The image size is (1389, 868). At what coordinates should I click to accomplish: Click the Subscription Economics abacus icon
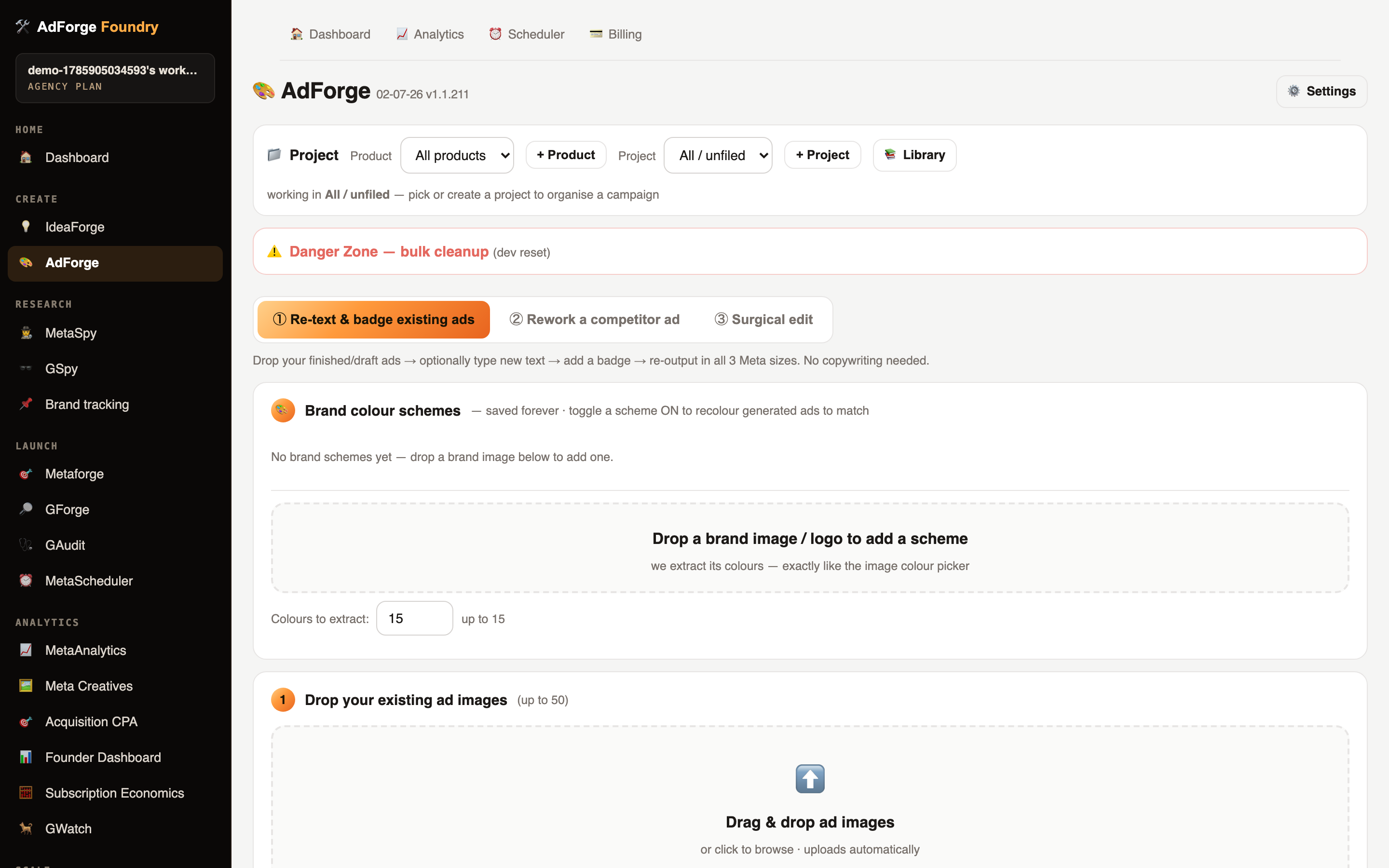(x=26, y=793)
